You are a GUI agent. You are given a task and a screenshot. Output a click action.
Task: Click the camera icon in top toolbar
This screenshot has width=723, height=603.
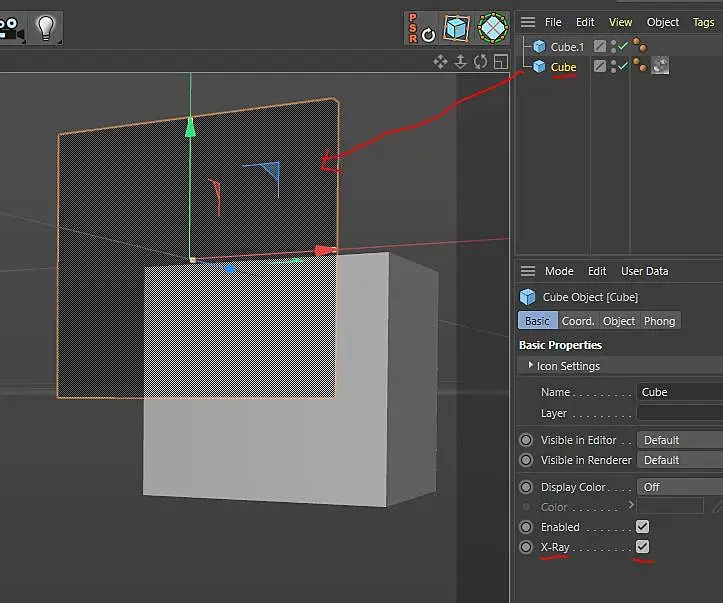[12, 30]
